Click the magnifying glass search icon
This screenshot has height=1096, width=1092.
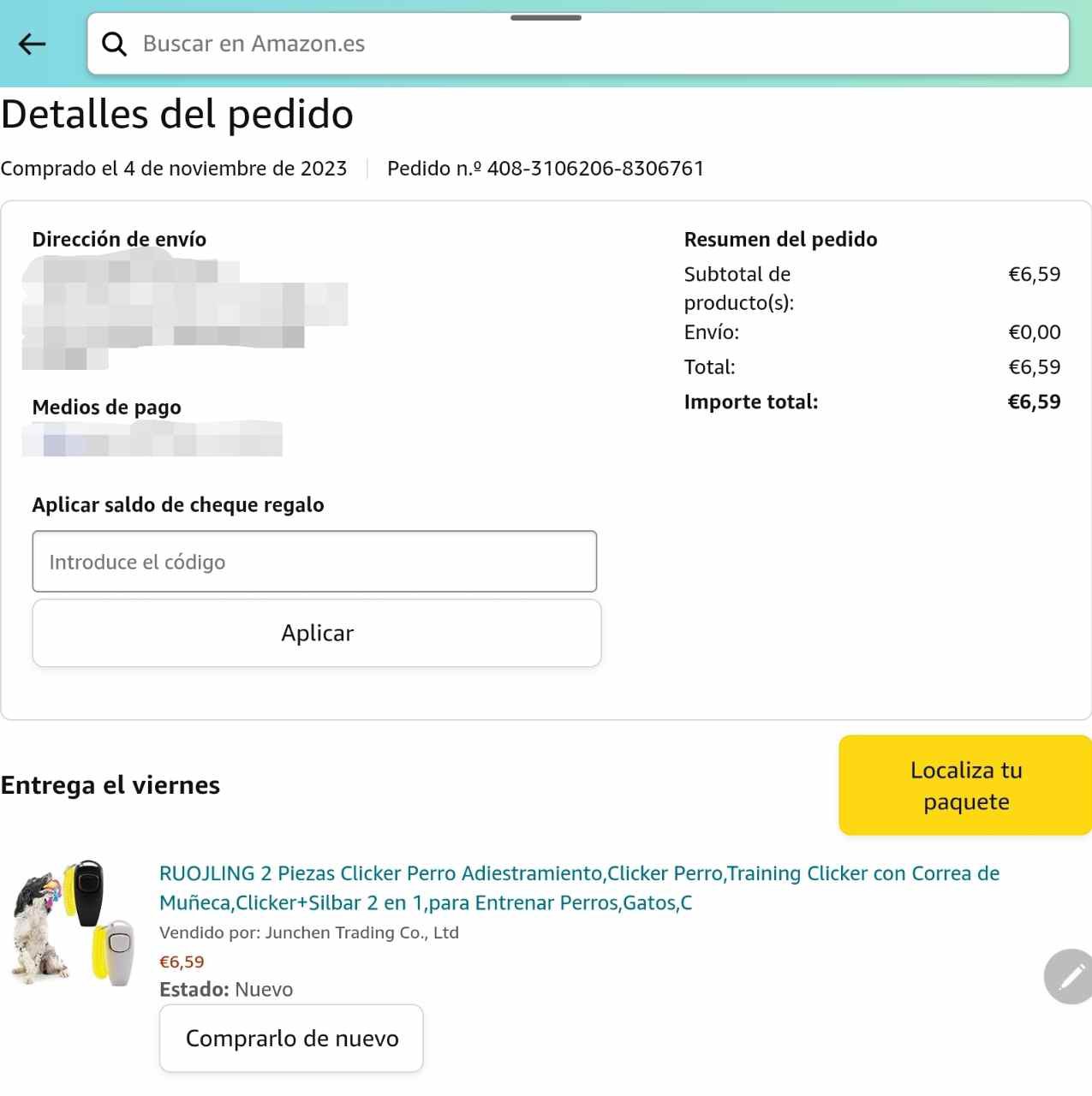(114, 44)
